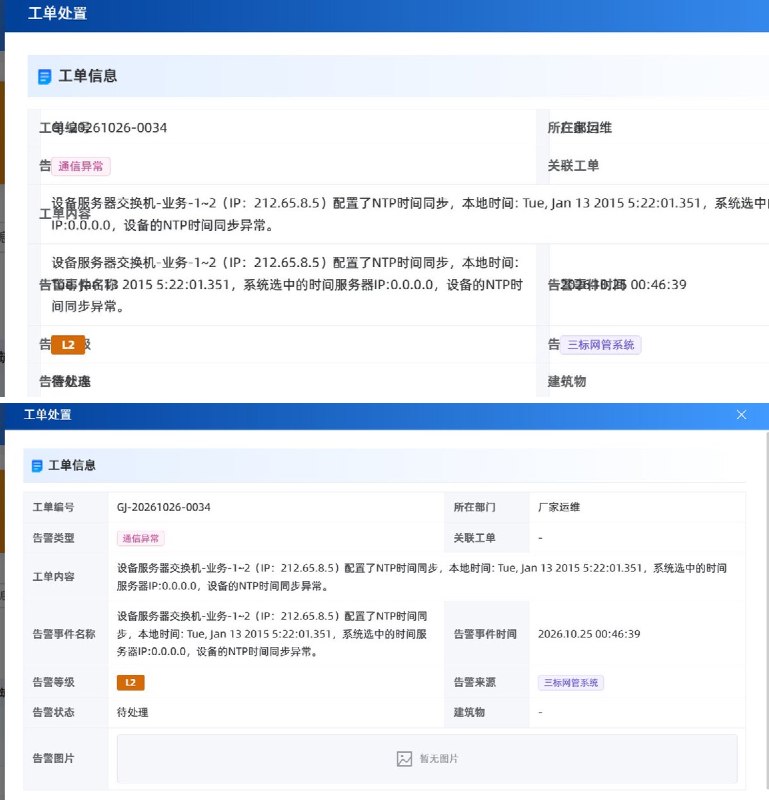Click the 待处理 alarm status value
The width and height of the screenshot is (769, 800).
[x=133, y=712]
